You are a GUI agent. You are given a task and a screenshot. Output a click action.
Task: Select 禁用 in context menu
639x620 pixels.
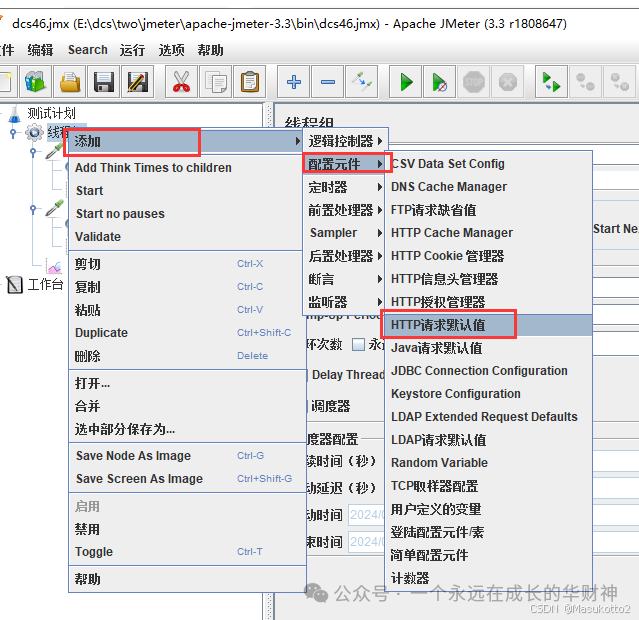[x=187, y=529]
